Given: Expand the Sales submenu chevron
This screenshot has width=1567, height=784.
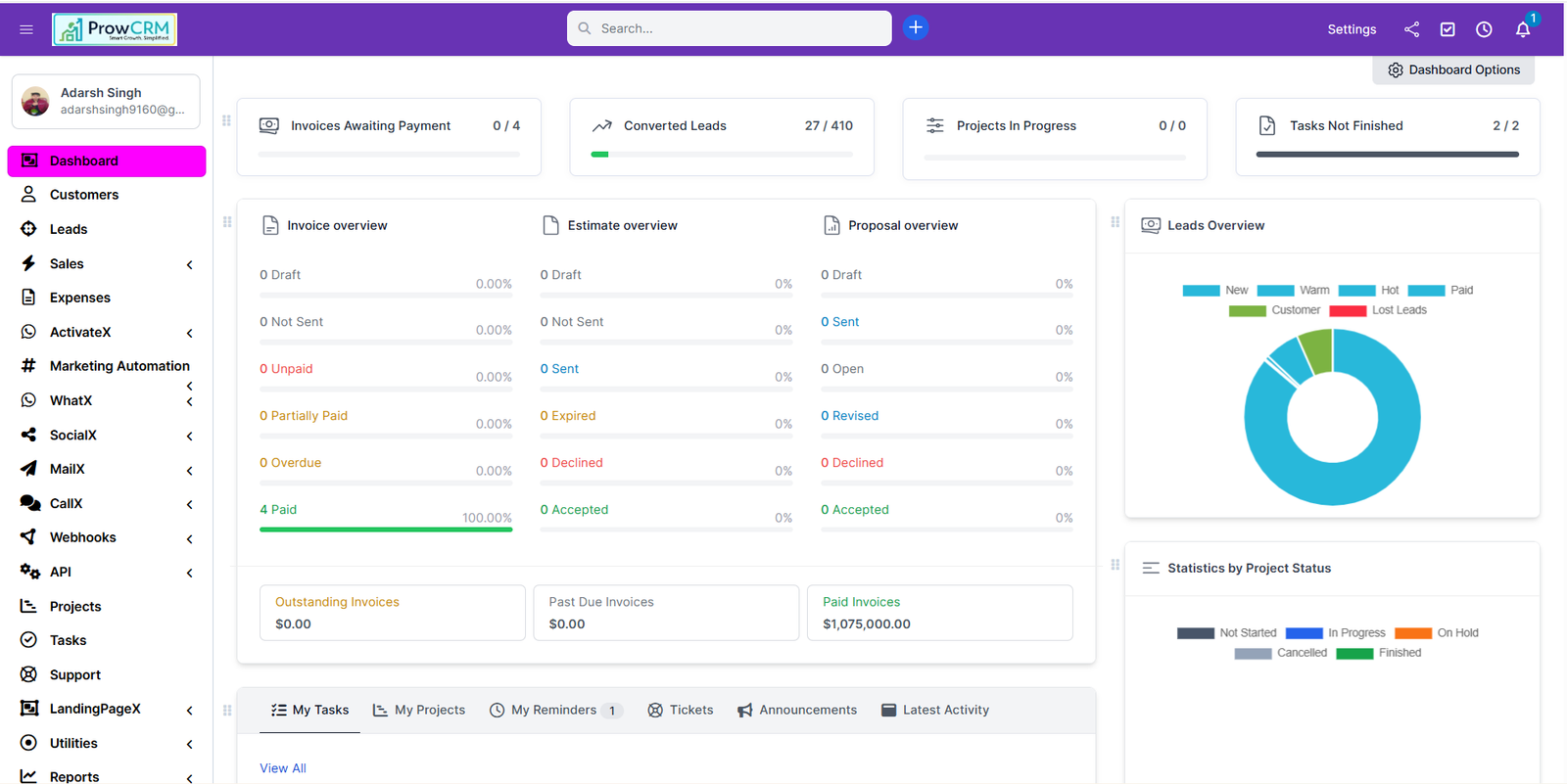Looking at the screenshot, I should click(x=189, y=264).
